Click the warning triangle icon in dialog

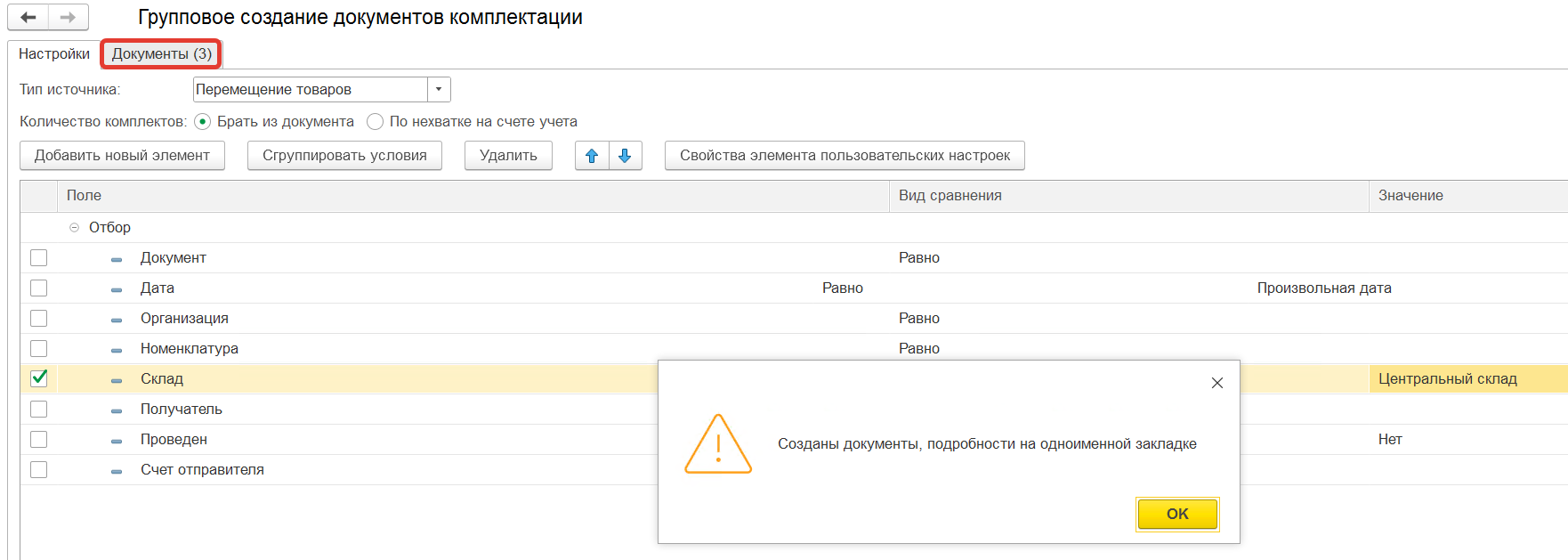click(718, 443)
